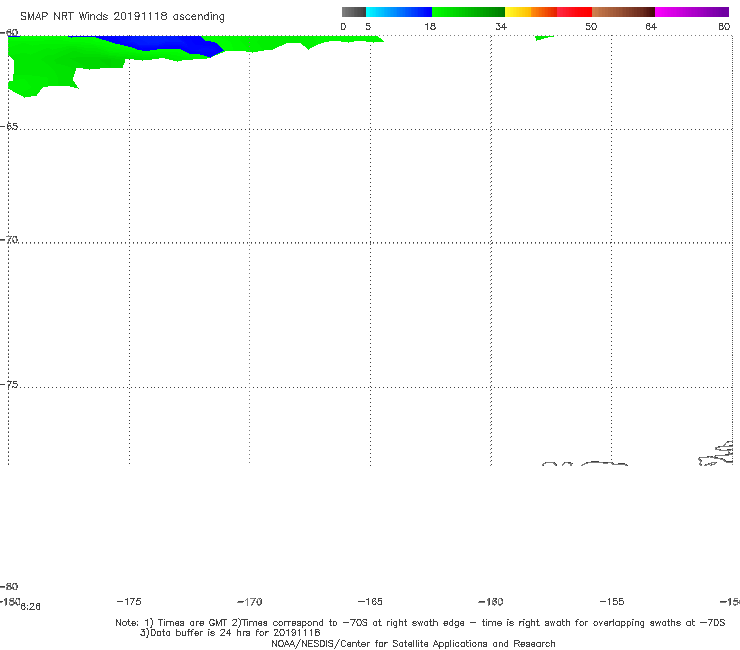Click the gray segment of the color bar
Screen dimensions: 740x650
click(353, 12)
